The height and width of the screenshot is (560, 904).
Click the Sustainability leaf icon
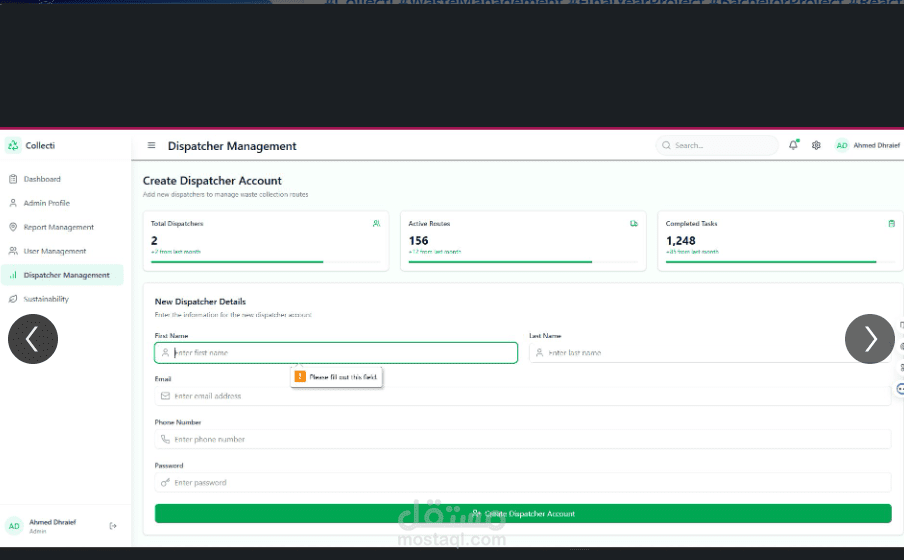pyautogui.click(x=13, y=299)
